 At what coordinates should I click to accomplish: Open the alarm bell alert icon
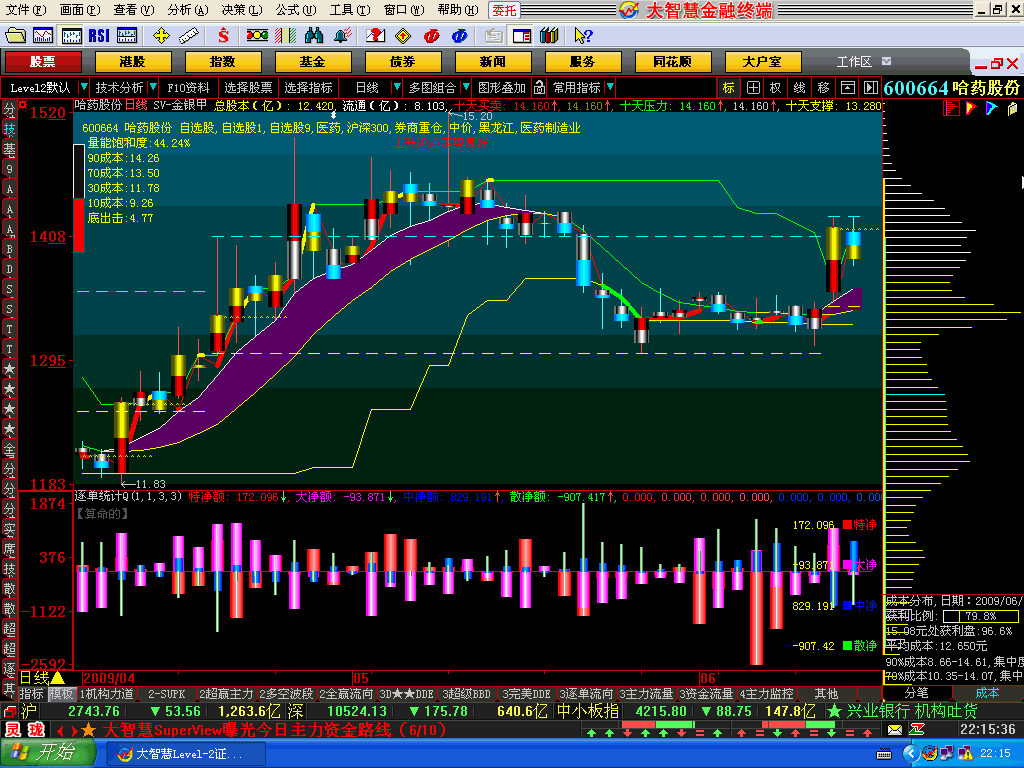[x=343, y=35]
